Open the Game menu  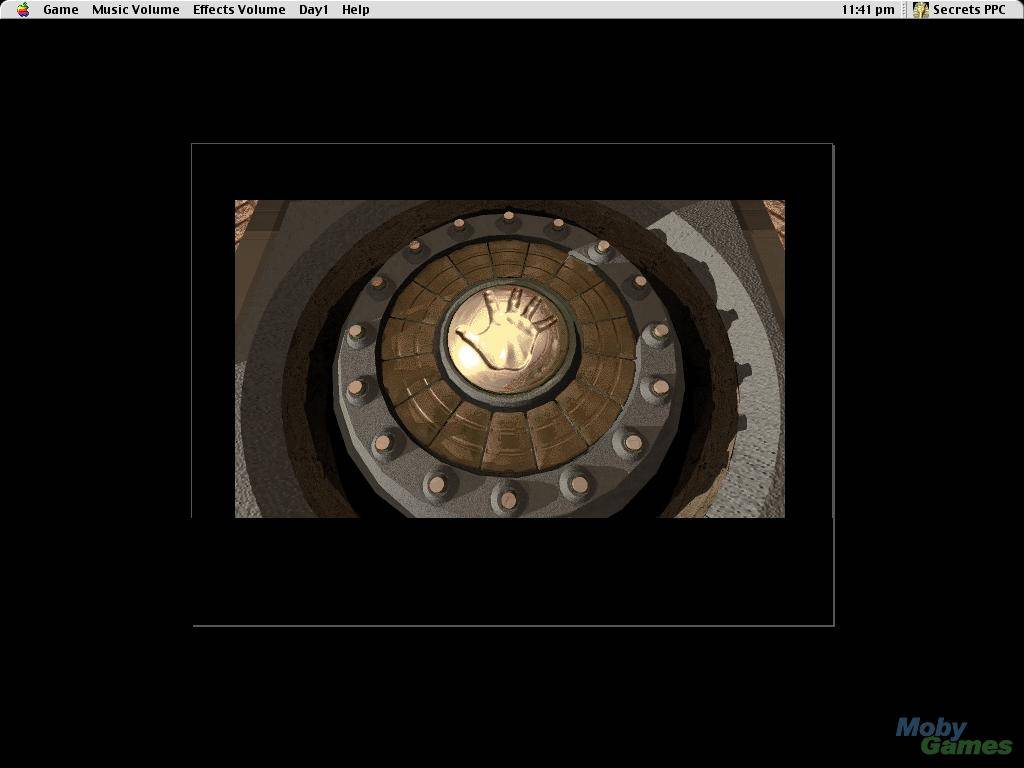[x=61, y=10]
